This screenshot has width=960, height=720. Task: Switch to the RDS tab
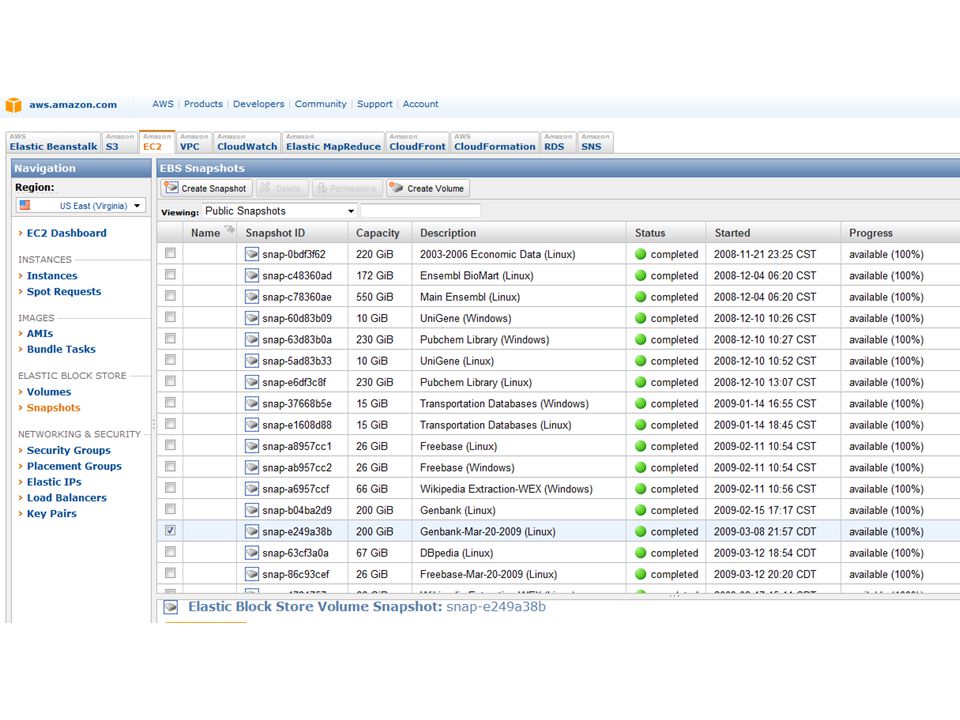click(x=558, y=143)
